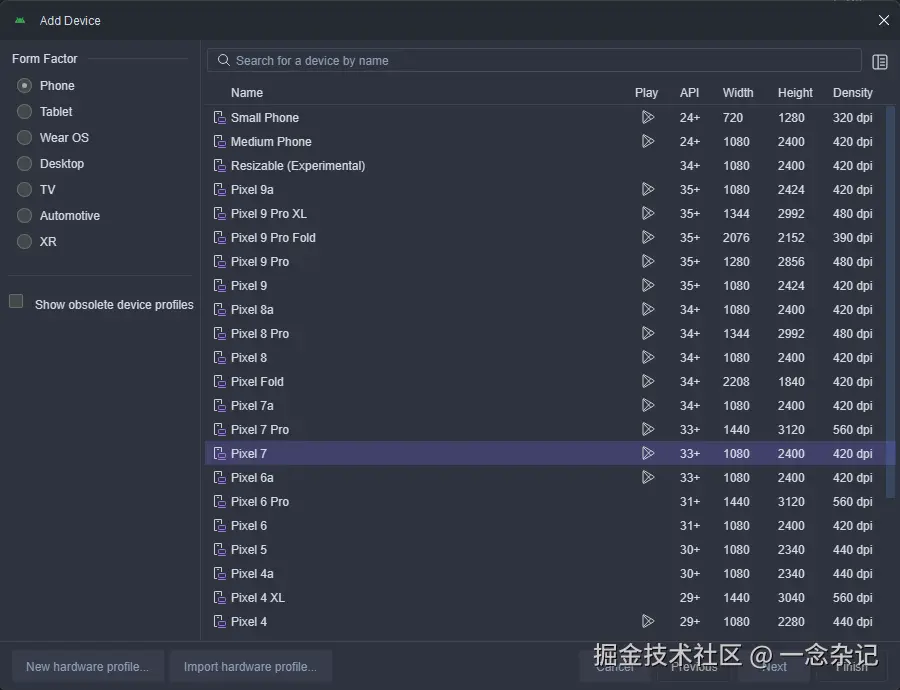Choose the TV form factor
Viewport: 900px width, 690px height.
(24, 189)
